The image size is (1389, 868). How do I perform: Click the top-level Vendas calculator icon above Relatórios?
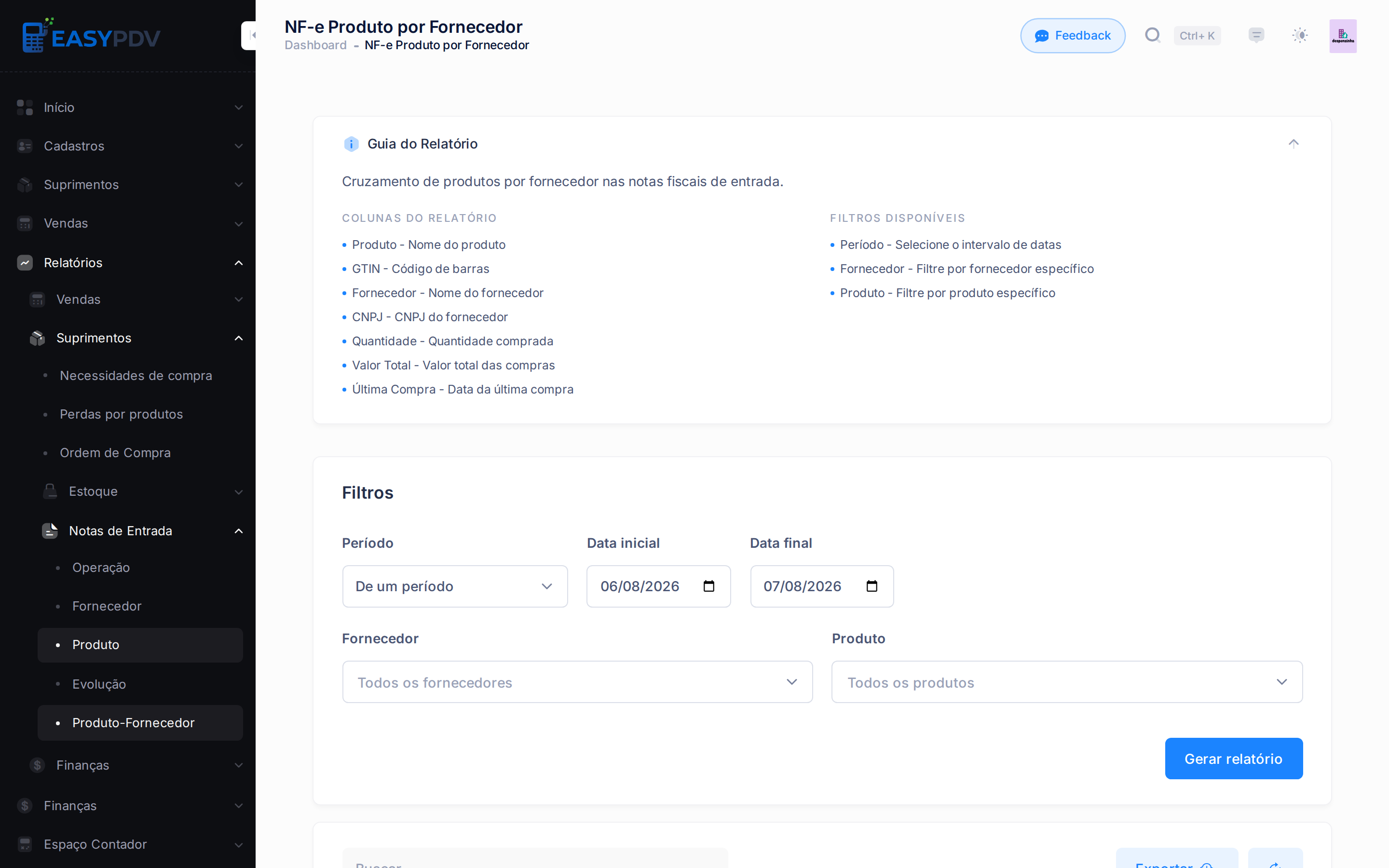(x=25, y=223)
